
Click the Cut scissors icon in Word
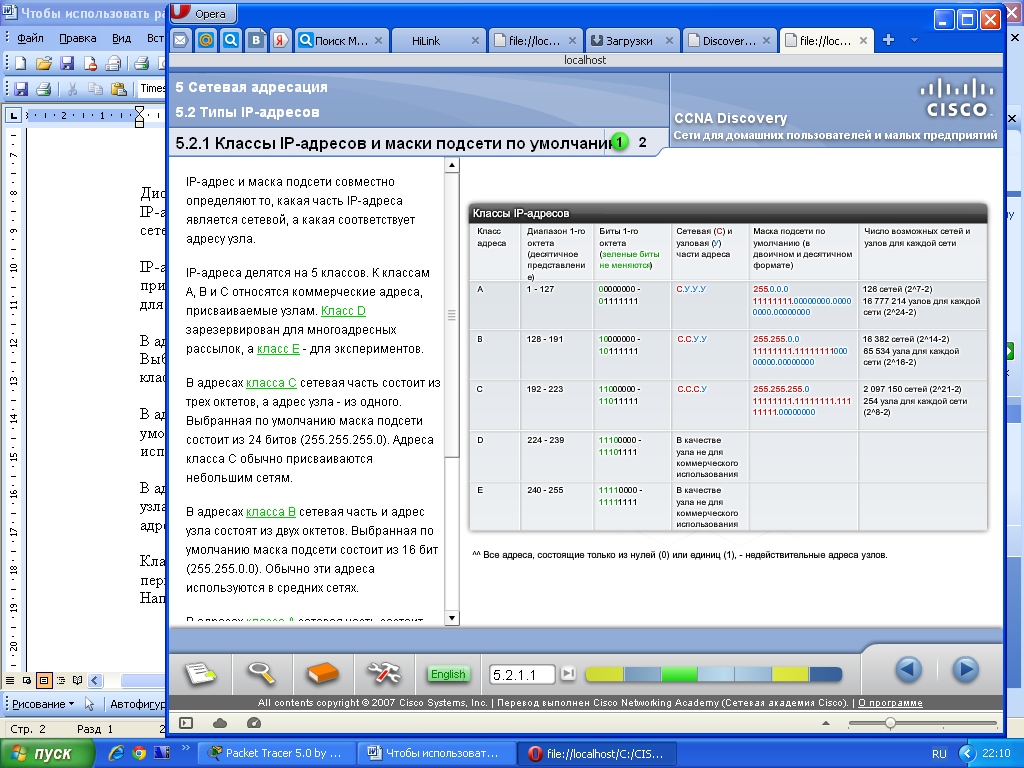coord(72,88)
